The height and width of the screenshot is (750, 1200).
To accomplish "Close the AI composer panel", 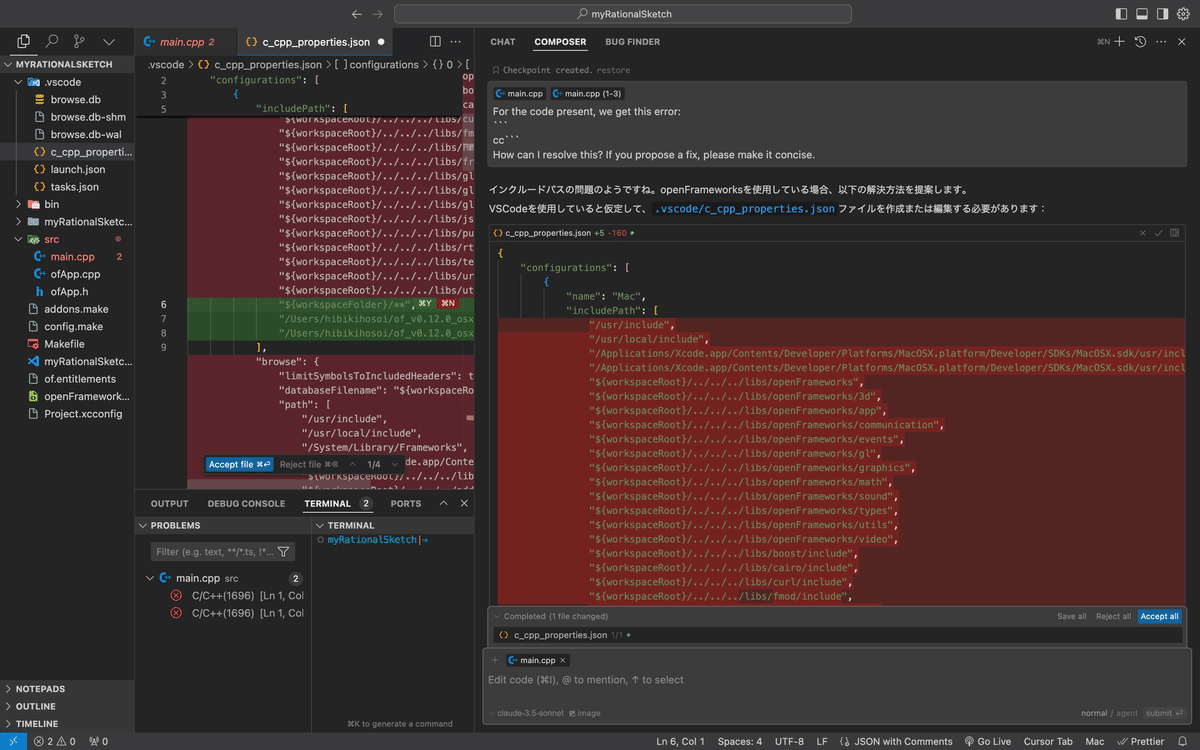I will tap(1183, 42).
